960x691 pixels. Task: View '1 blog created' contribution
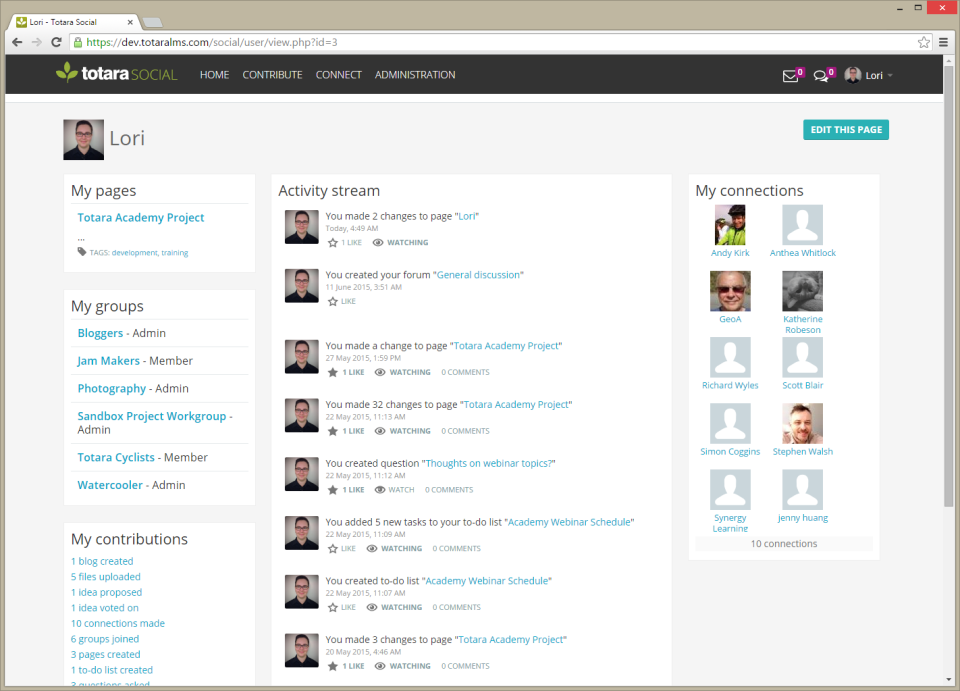pos(102,561)
